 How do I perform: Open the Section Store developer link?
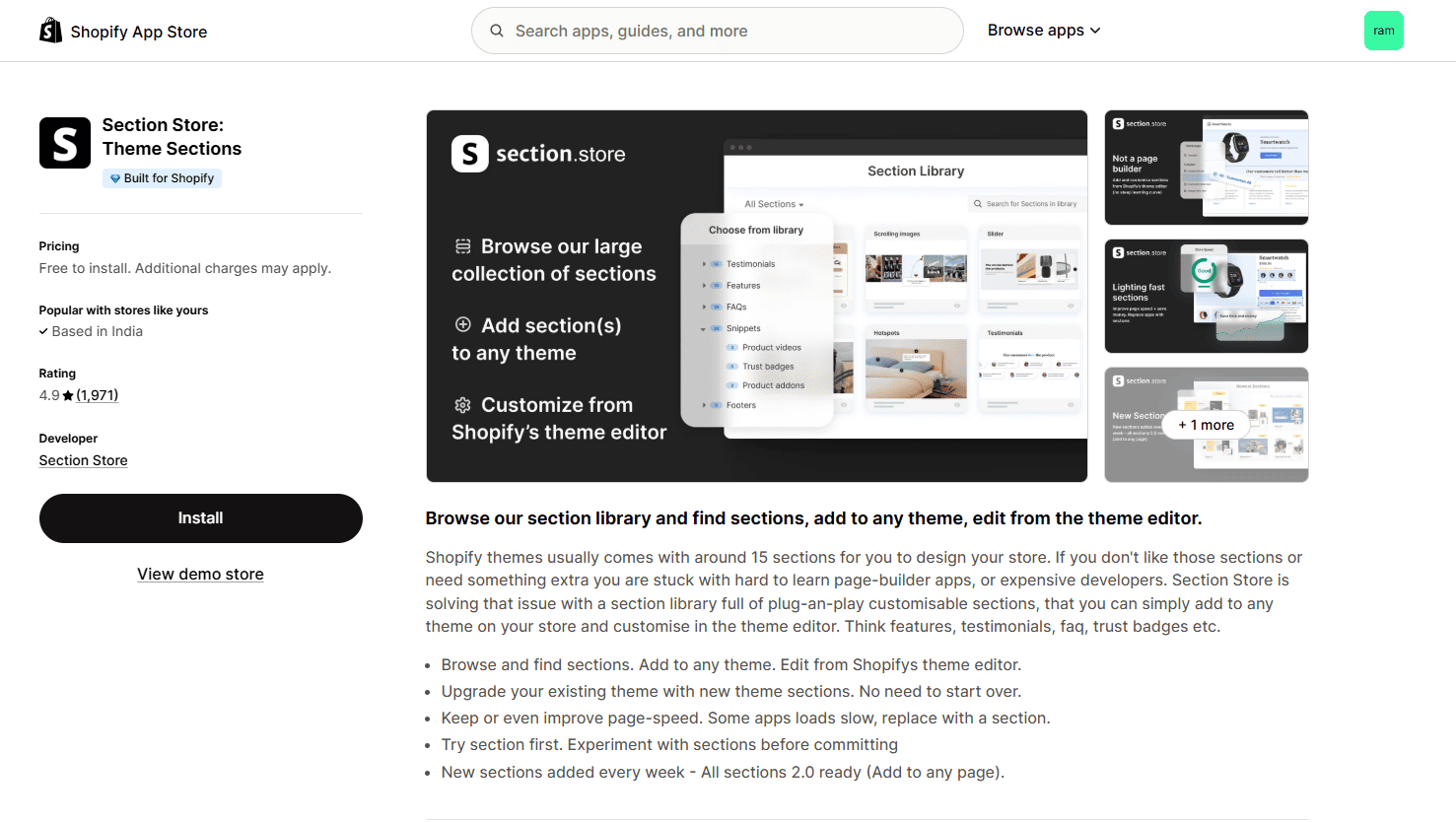(84, 460)
